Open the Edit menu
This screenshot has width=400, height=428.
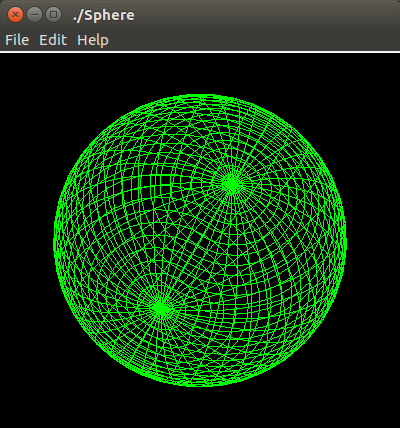tap(53, 40)
